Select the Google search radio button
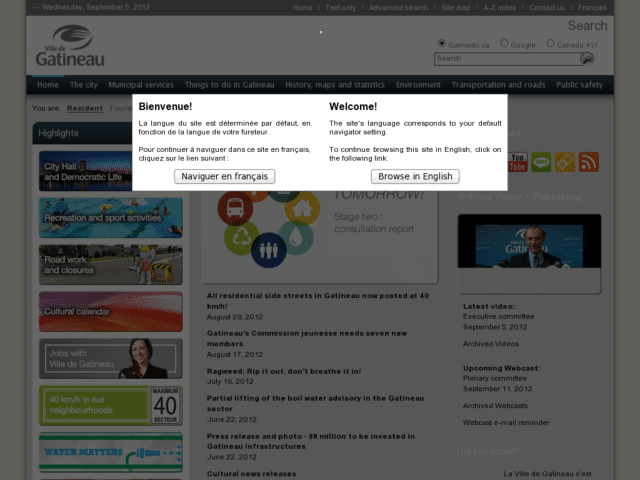The height and width of the screenshot is (480, 640). (504, 43)
